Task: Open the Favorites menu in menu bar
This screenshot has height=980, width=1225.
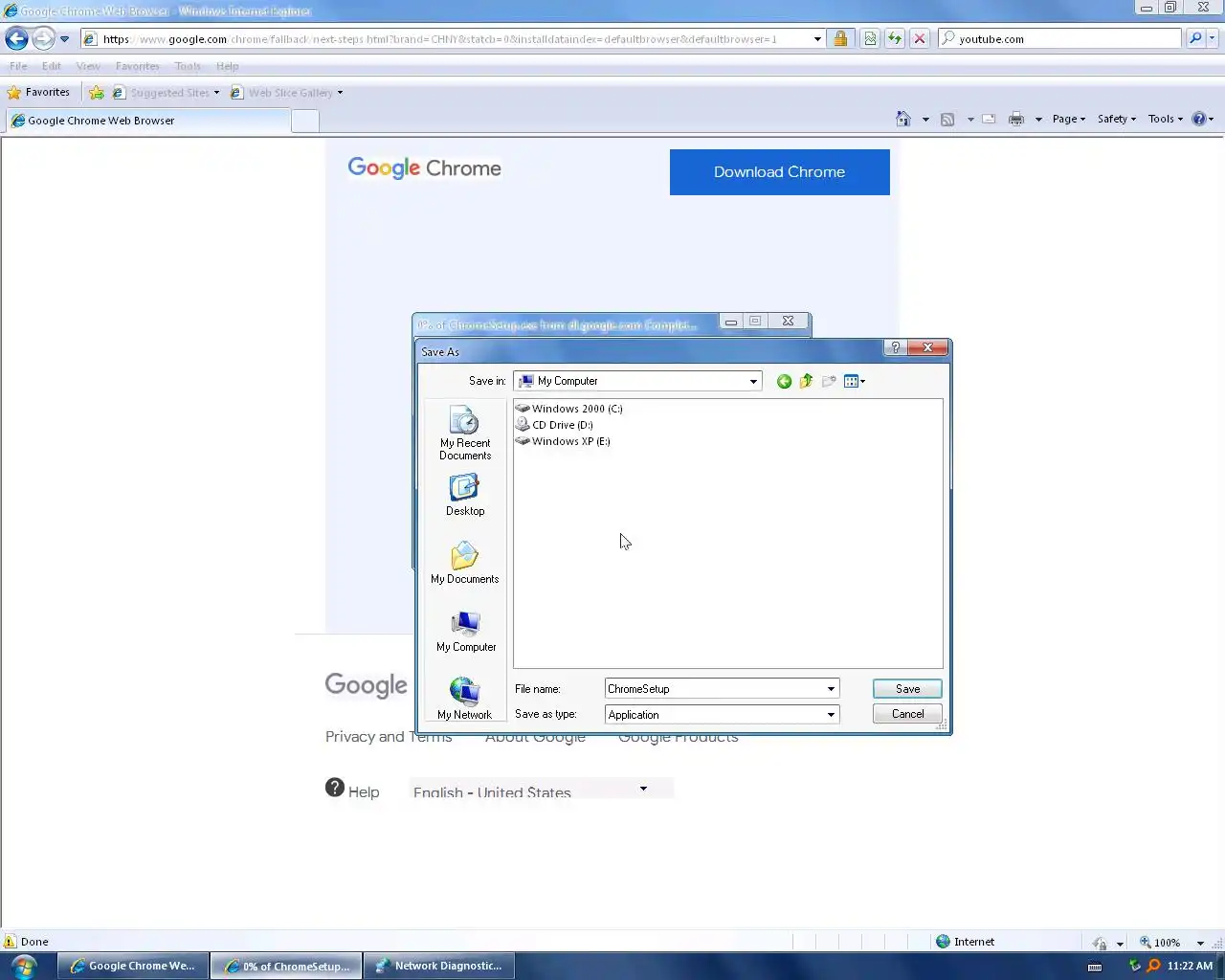Action: (138, 66)
